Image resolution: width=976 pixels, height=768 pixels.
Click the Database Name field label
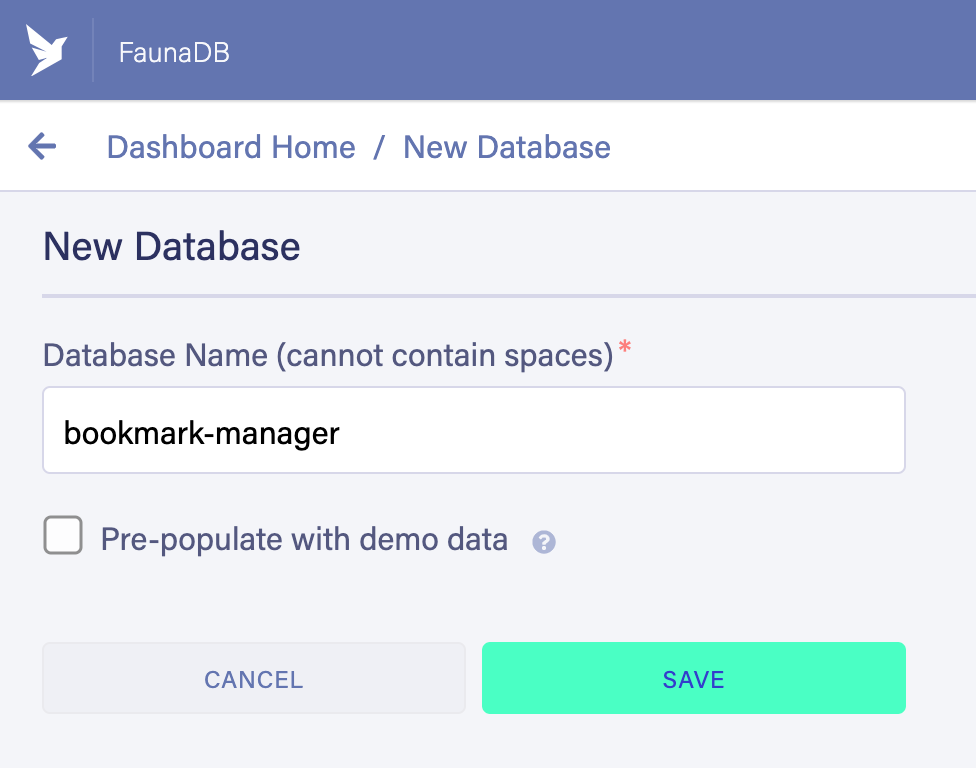click(x=328, y=356)
